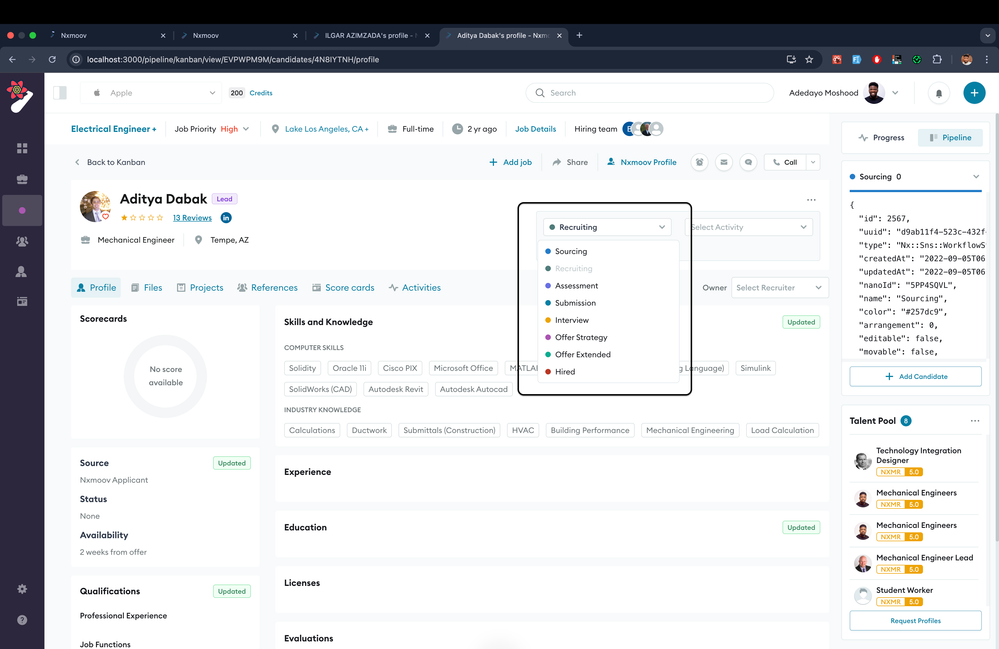Choose Submission from the stage list
This screenshot has height=649, width=999.
click(608, 303)
